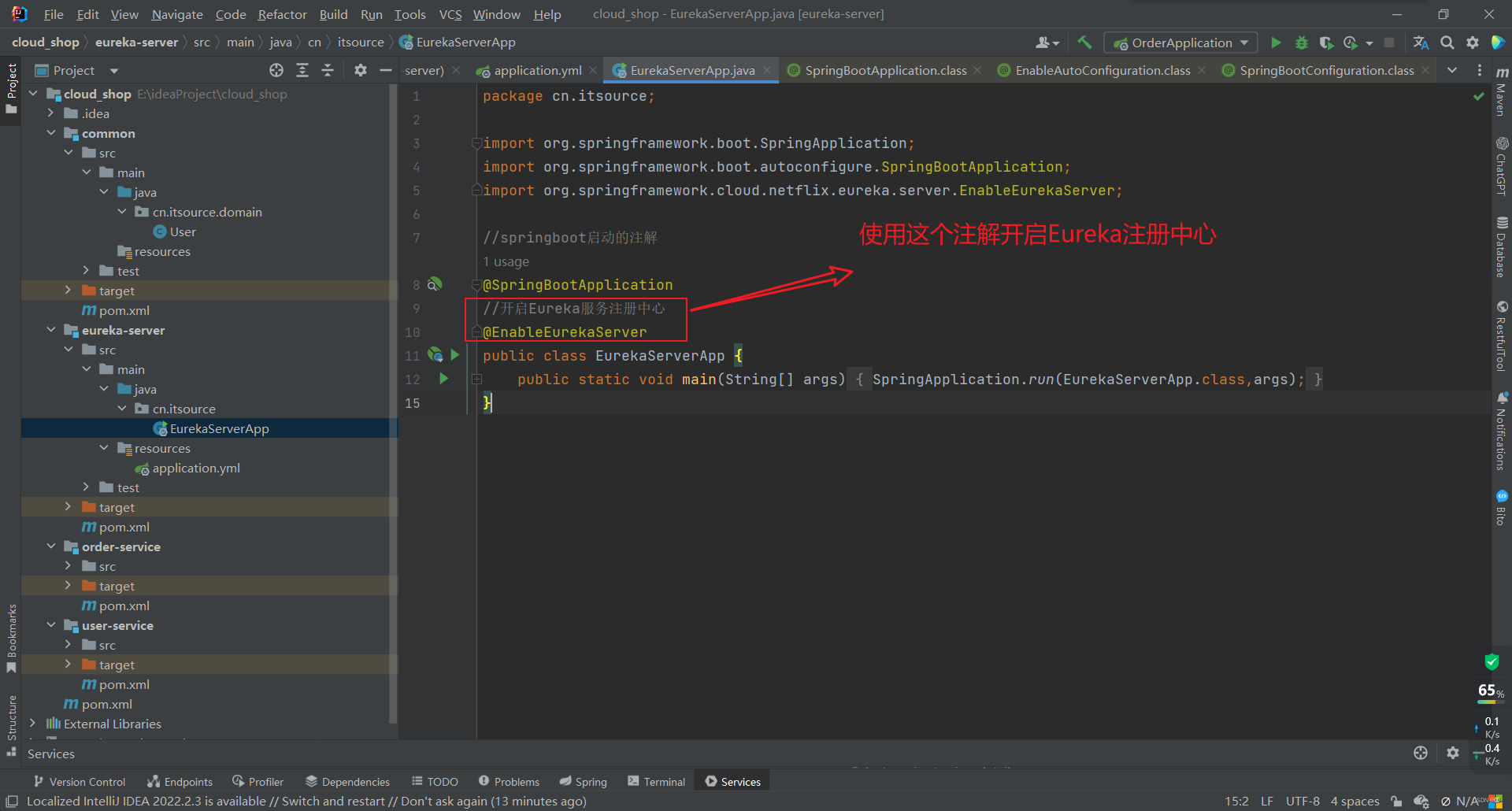Run the OrderApplication configuration

click(1277, 43)
